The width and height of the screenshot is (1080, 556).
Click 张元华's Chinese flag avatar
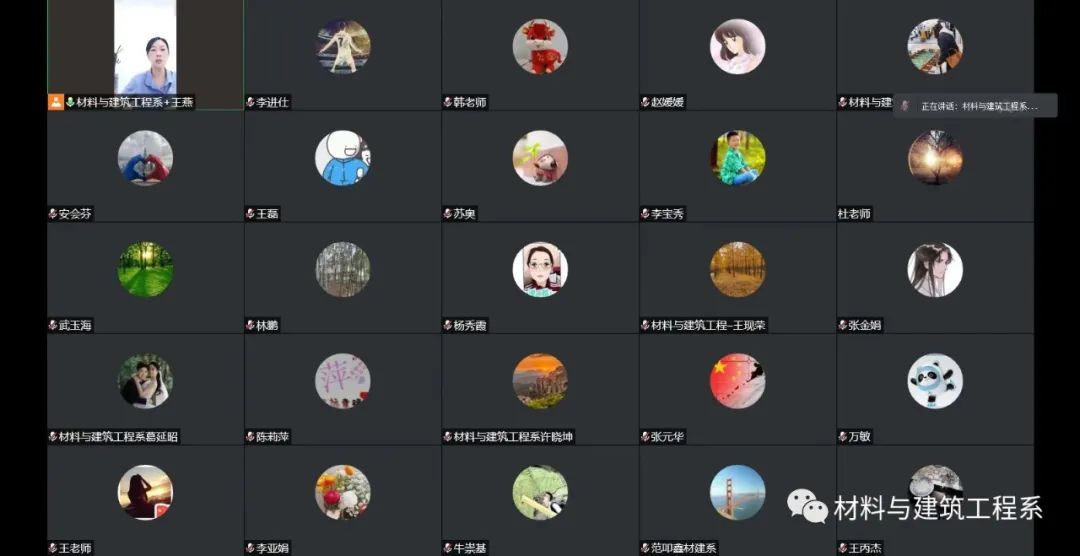738,381
